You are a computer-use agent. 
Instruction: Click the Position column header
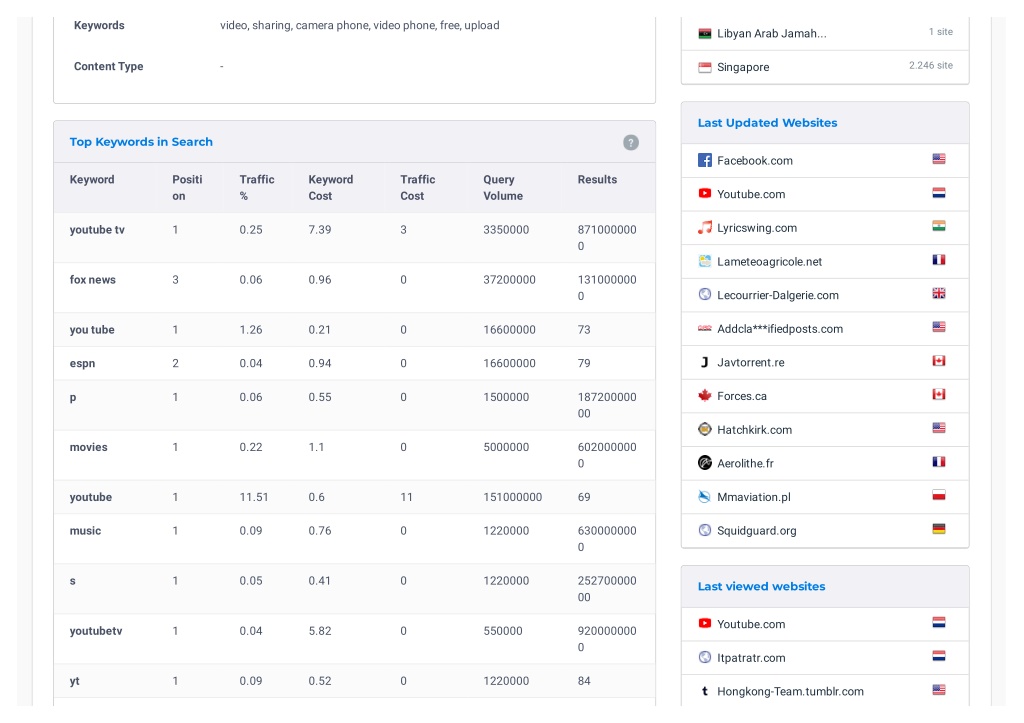point(187,187)
